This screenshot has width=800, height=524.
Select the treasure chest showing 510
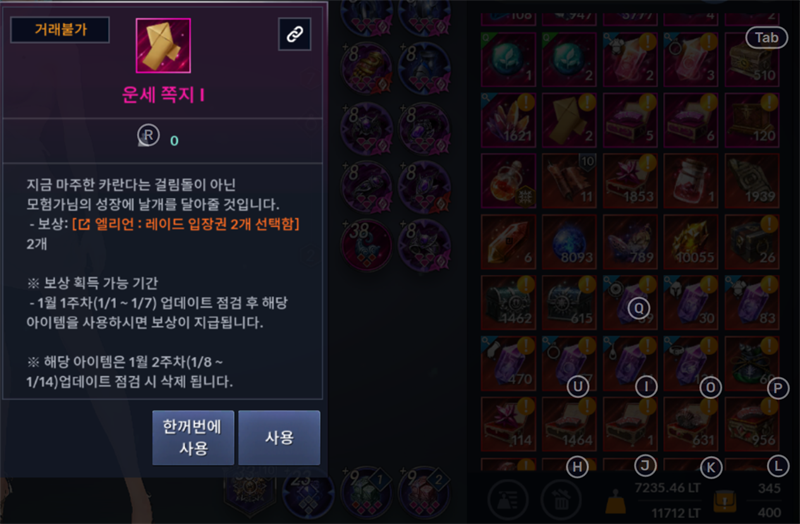pos(752,59)
